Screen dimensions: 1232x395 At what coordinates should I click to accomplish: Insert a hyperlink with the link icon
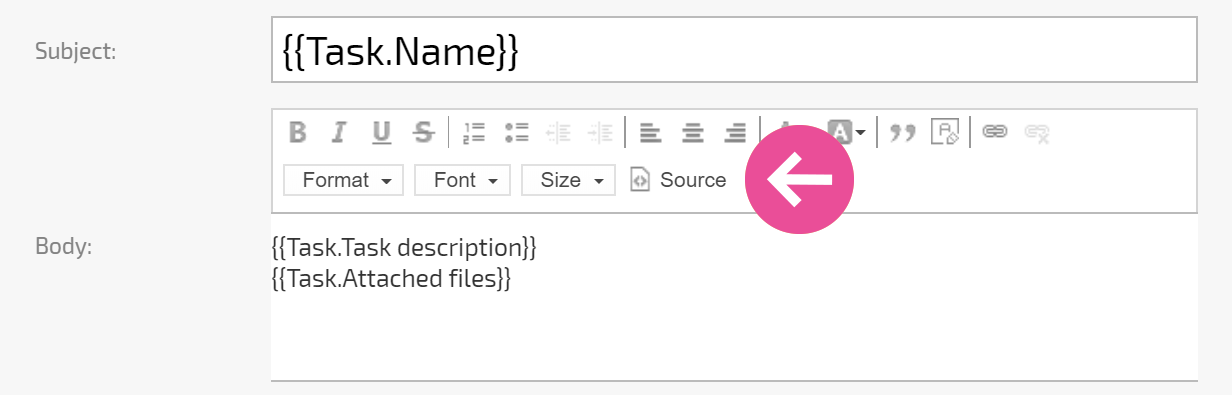994,132
